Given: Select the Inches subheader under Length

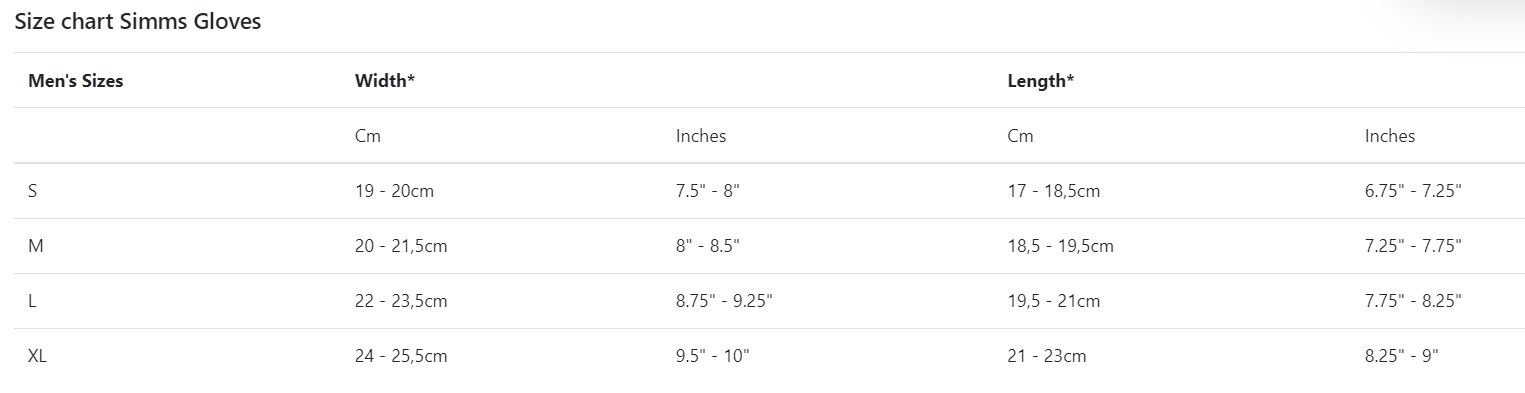Looking at the screenshot, I should (1390, 136).
